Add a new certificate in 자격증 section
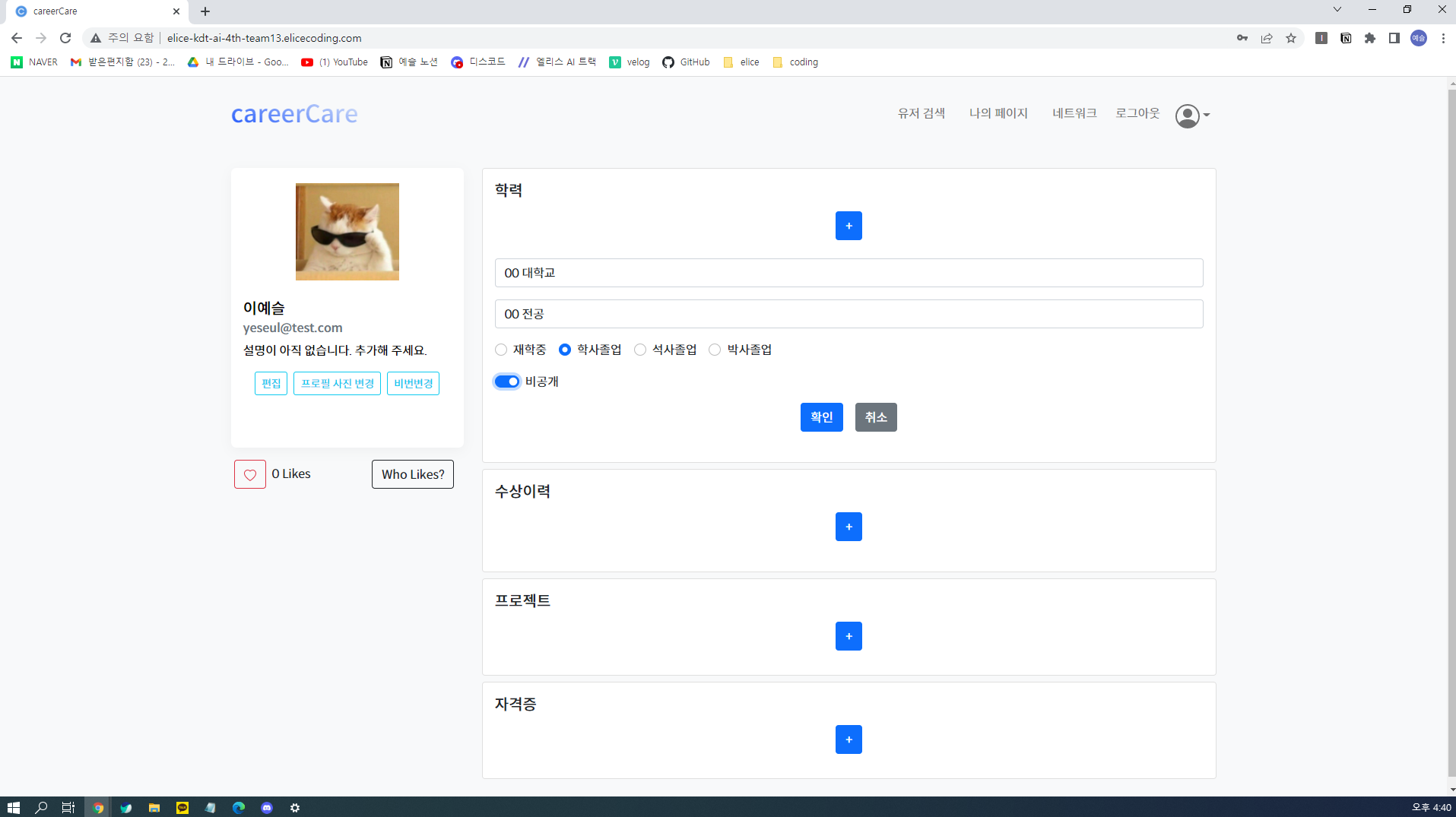This screenshot has height=817, width=1456. tap(849, 739)
